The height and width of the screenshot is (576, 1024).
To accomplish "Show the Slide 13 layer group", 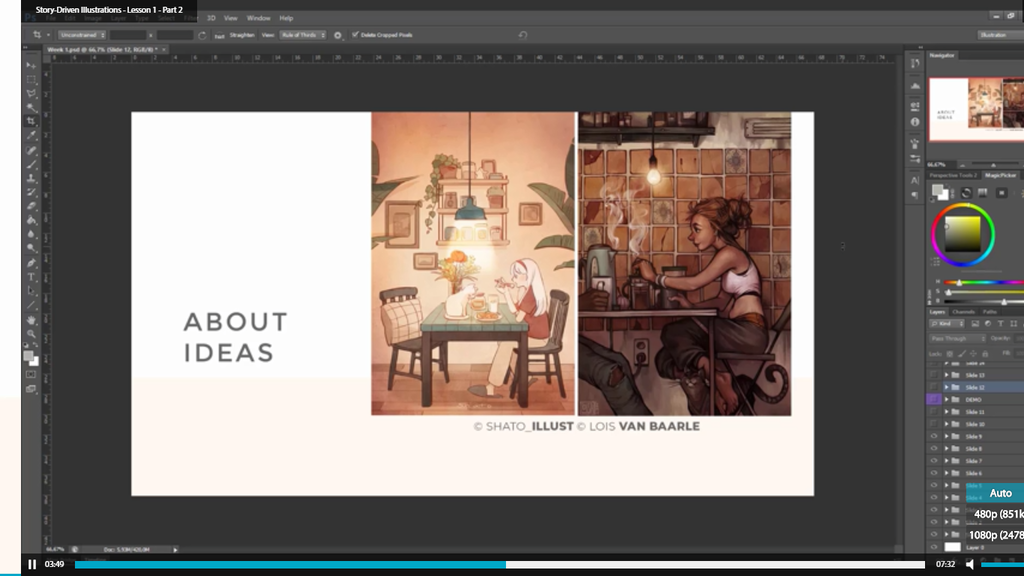I will [934, 375].
